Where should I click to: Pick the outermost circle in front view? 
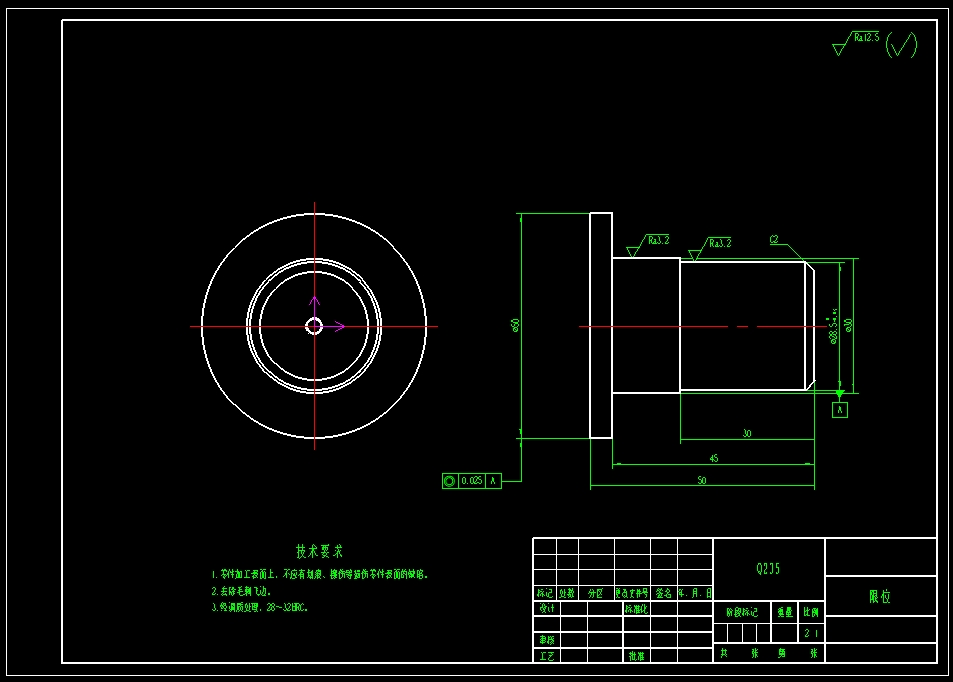coord(314,326)
